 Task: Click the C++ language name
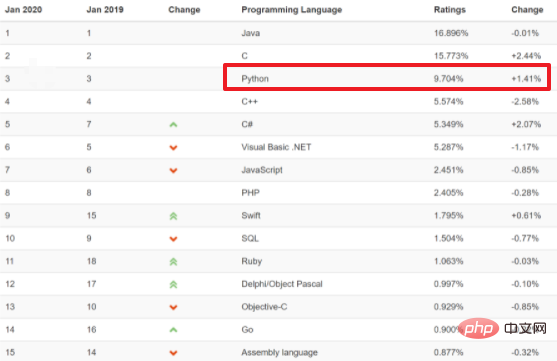click(249, 102)
